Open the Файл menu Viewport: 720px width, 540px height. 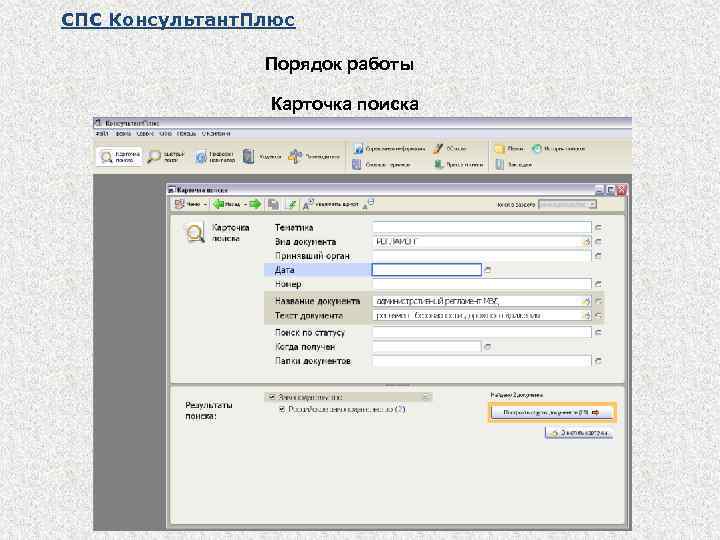coord(102,134)
